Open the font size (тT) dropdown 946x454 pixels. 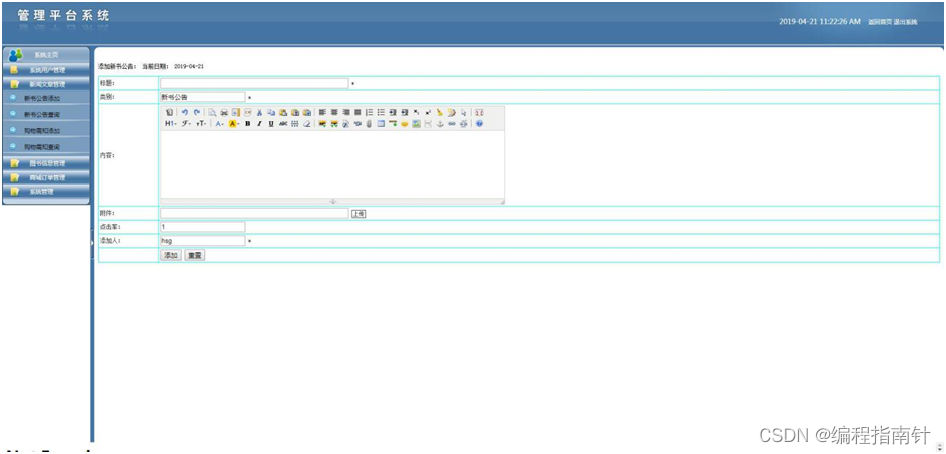pyautogui.click(x=201, y=124)
